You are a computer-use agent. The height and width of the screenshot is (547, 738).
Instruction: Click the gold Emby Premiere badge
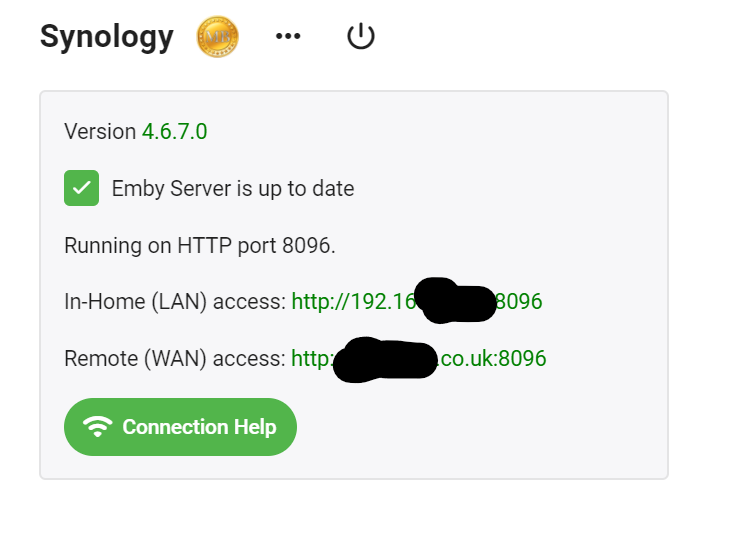tap(217, 37)
